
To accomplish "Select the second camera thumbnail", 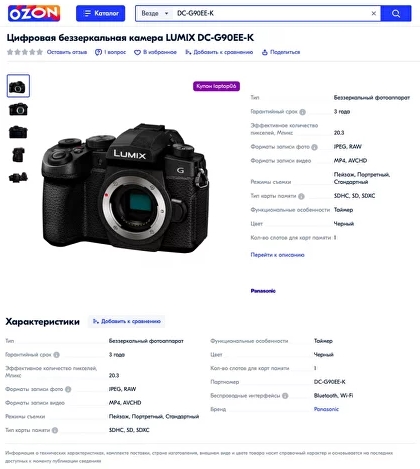I will point(18,109).
